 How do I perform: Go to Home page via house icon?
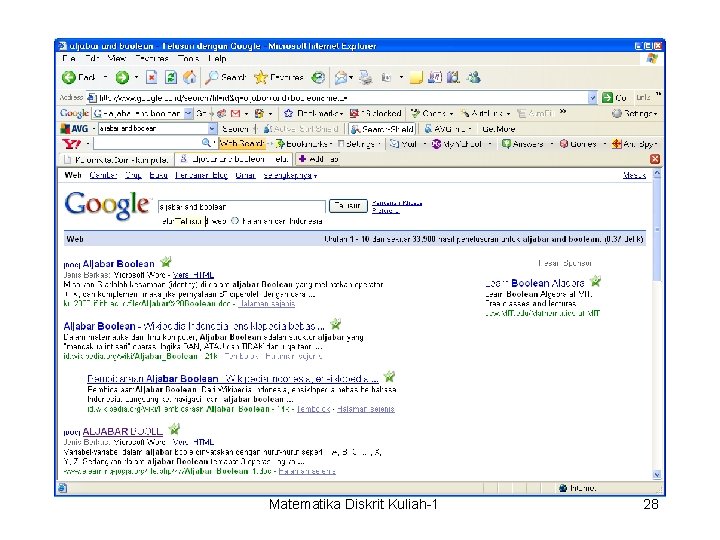click(x=190, y=78)
